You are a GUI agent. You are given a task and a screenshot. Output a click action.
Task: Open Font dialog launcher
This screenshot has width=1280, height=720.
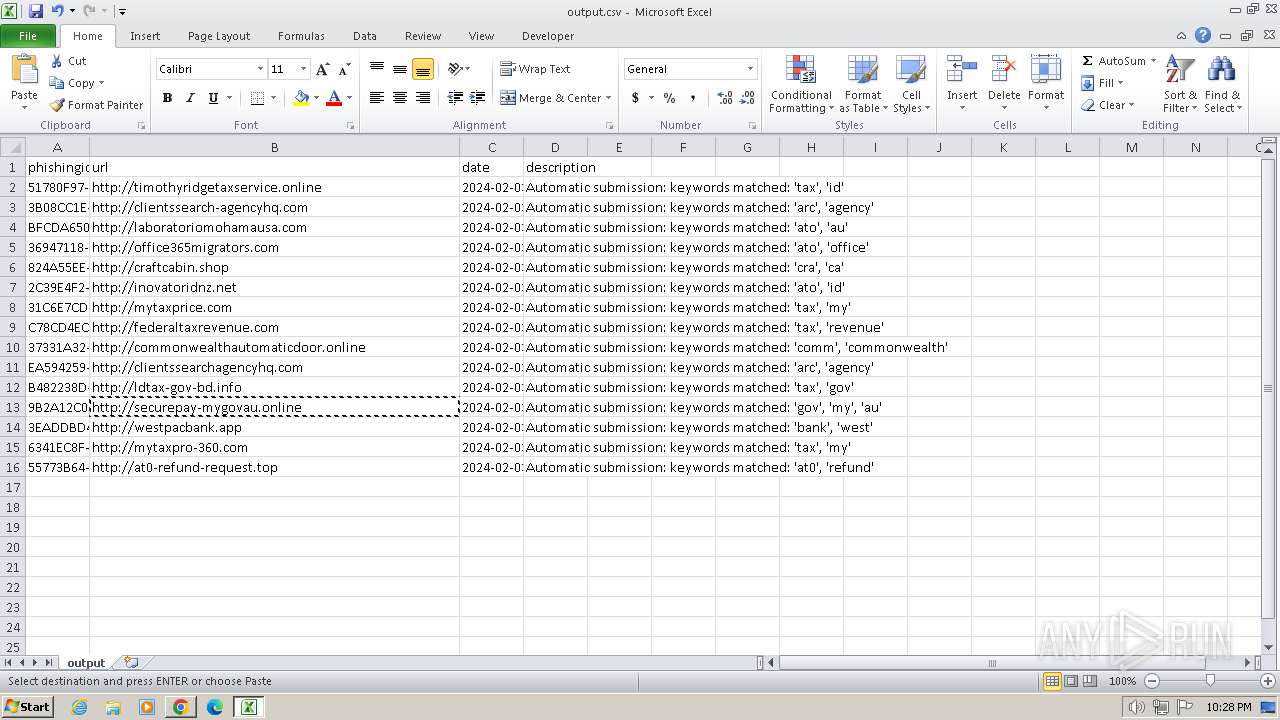coord(350,126)
